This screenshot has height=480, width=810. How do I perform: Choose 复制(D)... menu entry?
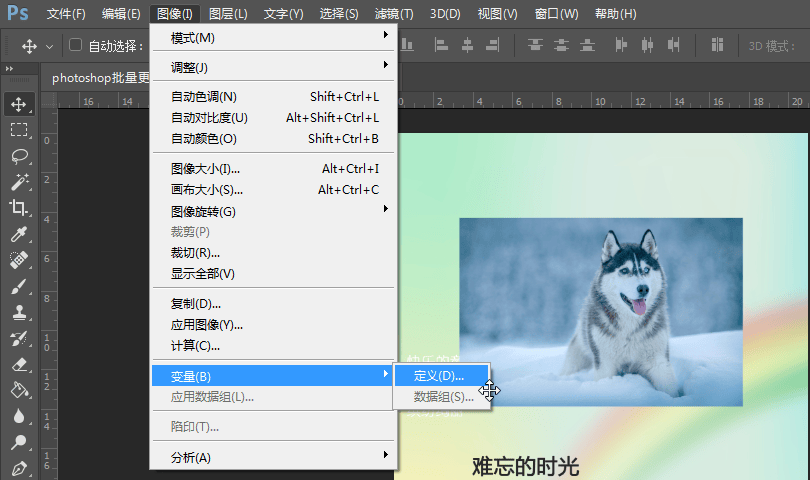click(x=274, y=303)
